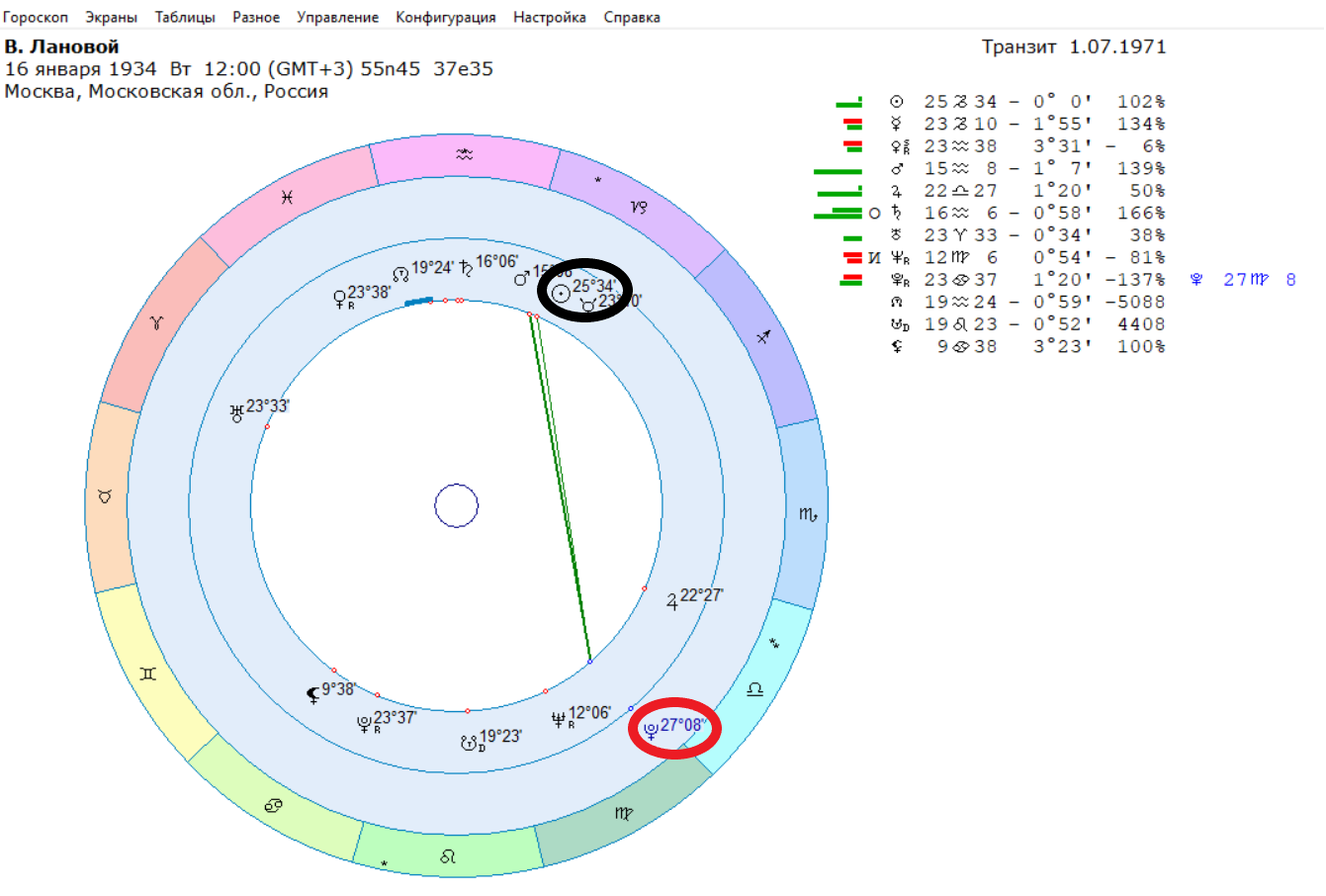Click the chart name В. Лановой
This screenshot has height=896, width=1326.
pyautogui.click(x=61, y=46)
